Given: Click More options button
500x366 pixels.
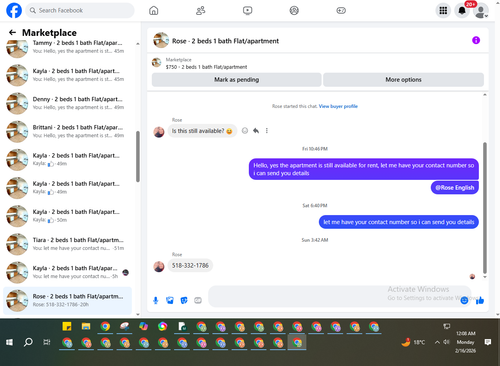Looking at the screenshot, I should (404, 80).
